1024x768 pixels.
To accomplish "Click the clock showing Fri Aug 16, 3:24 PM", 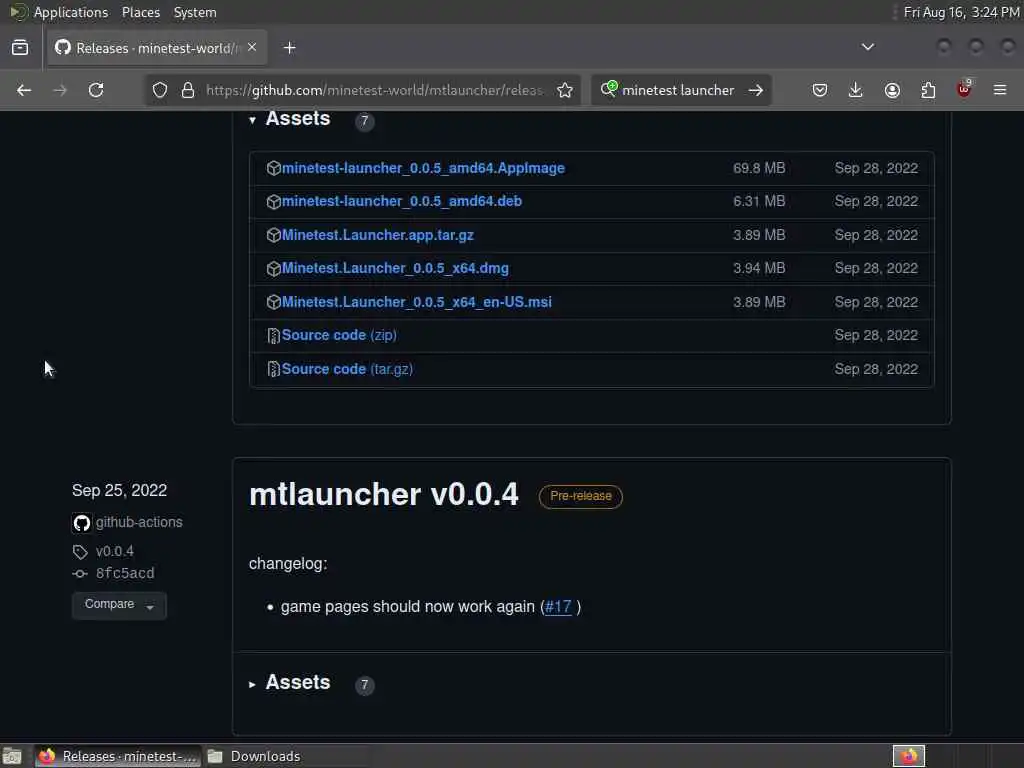I will pyautogui.click(x=961, y=12).
